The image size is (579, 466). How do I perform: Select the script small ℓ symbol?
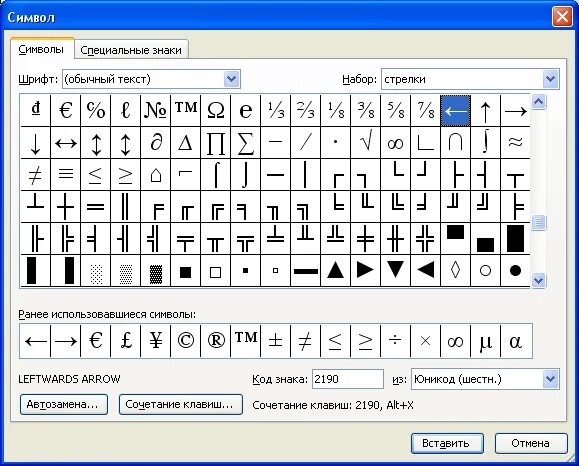click(x=126, y=110)
